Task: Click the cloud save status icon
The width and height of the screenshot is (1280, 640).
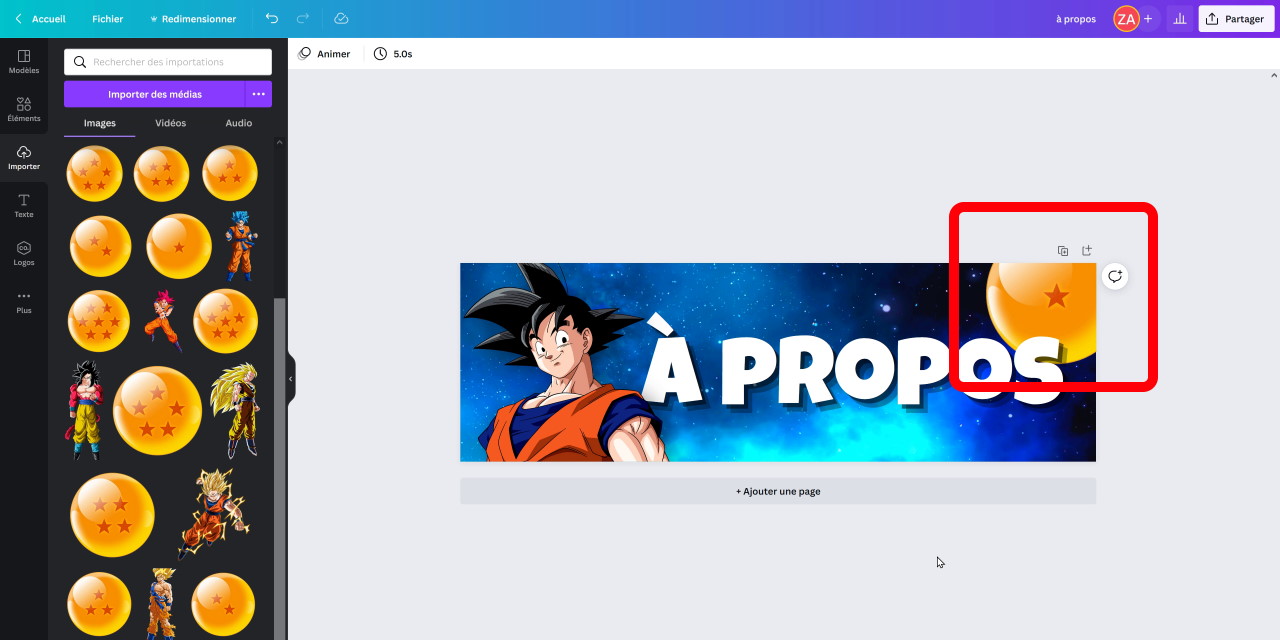Action: (x=341, y=19)
